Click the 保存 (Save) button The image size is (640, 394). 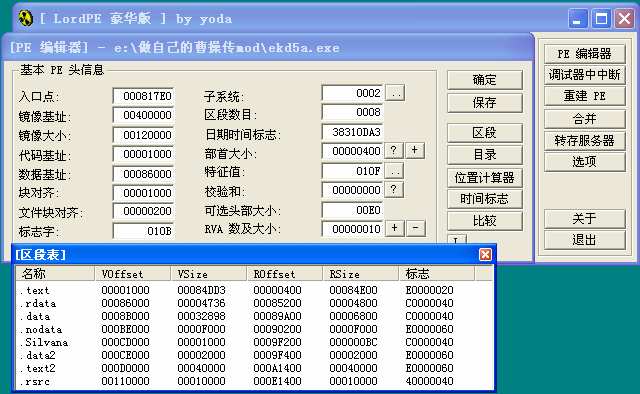click(x=484, y=102)
